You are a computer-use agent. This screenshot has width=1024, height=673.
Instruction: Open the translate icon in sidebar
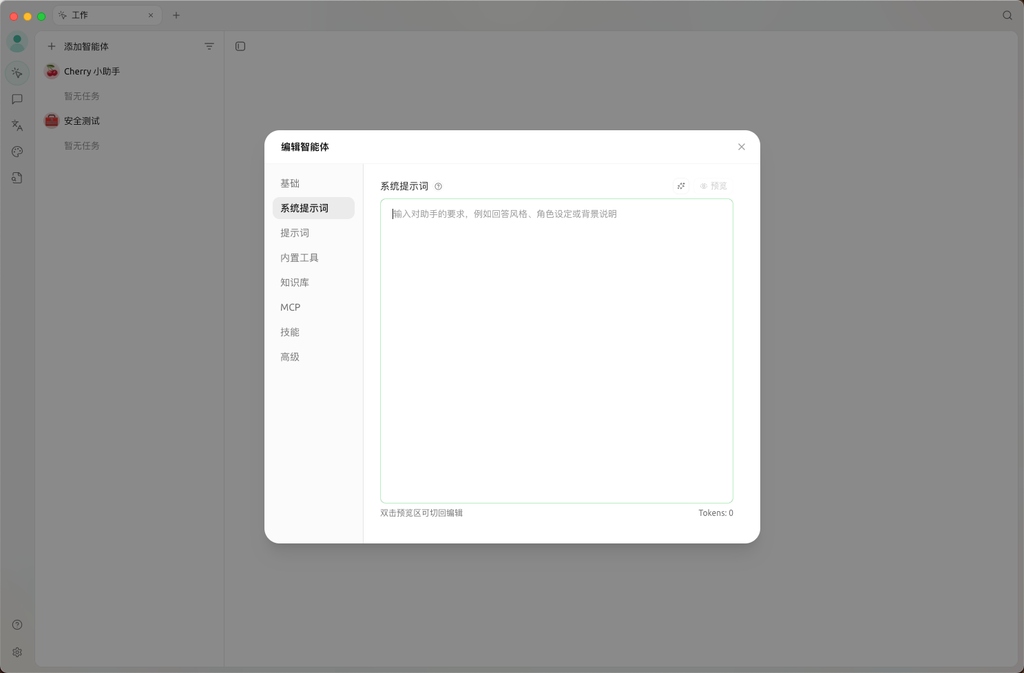click(17, 125)
